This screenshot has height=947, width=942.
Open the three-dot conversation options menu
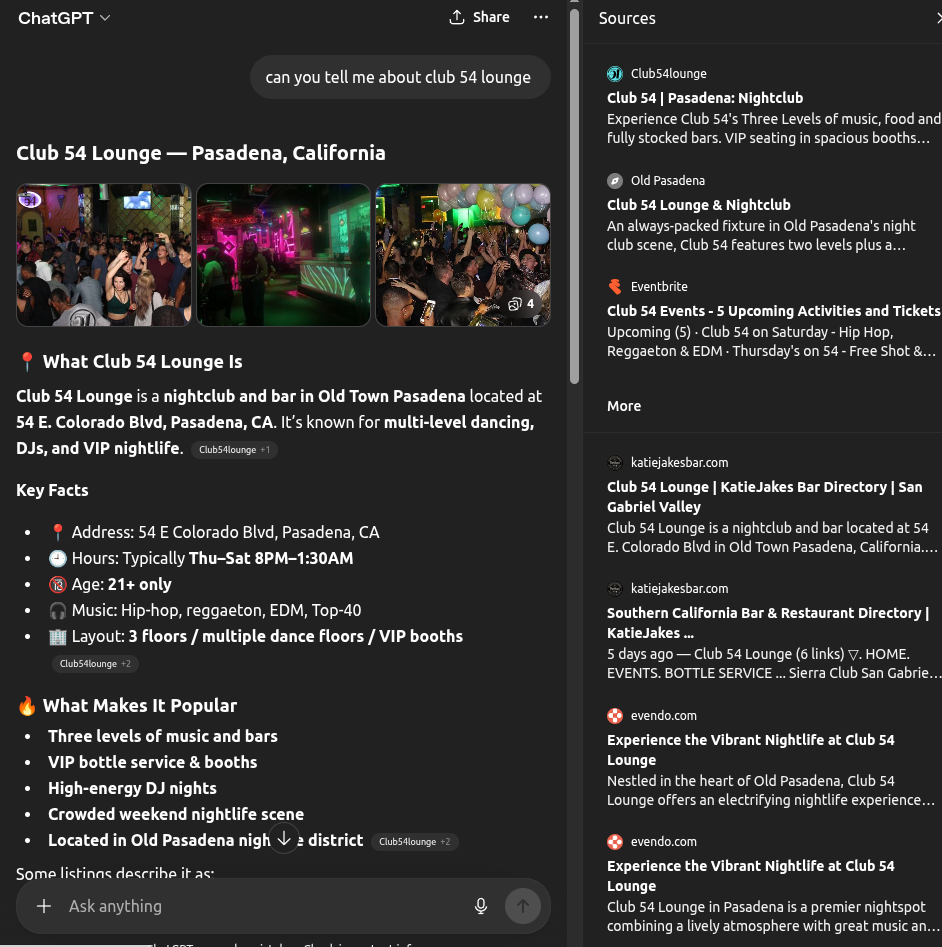pos(541,18)
